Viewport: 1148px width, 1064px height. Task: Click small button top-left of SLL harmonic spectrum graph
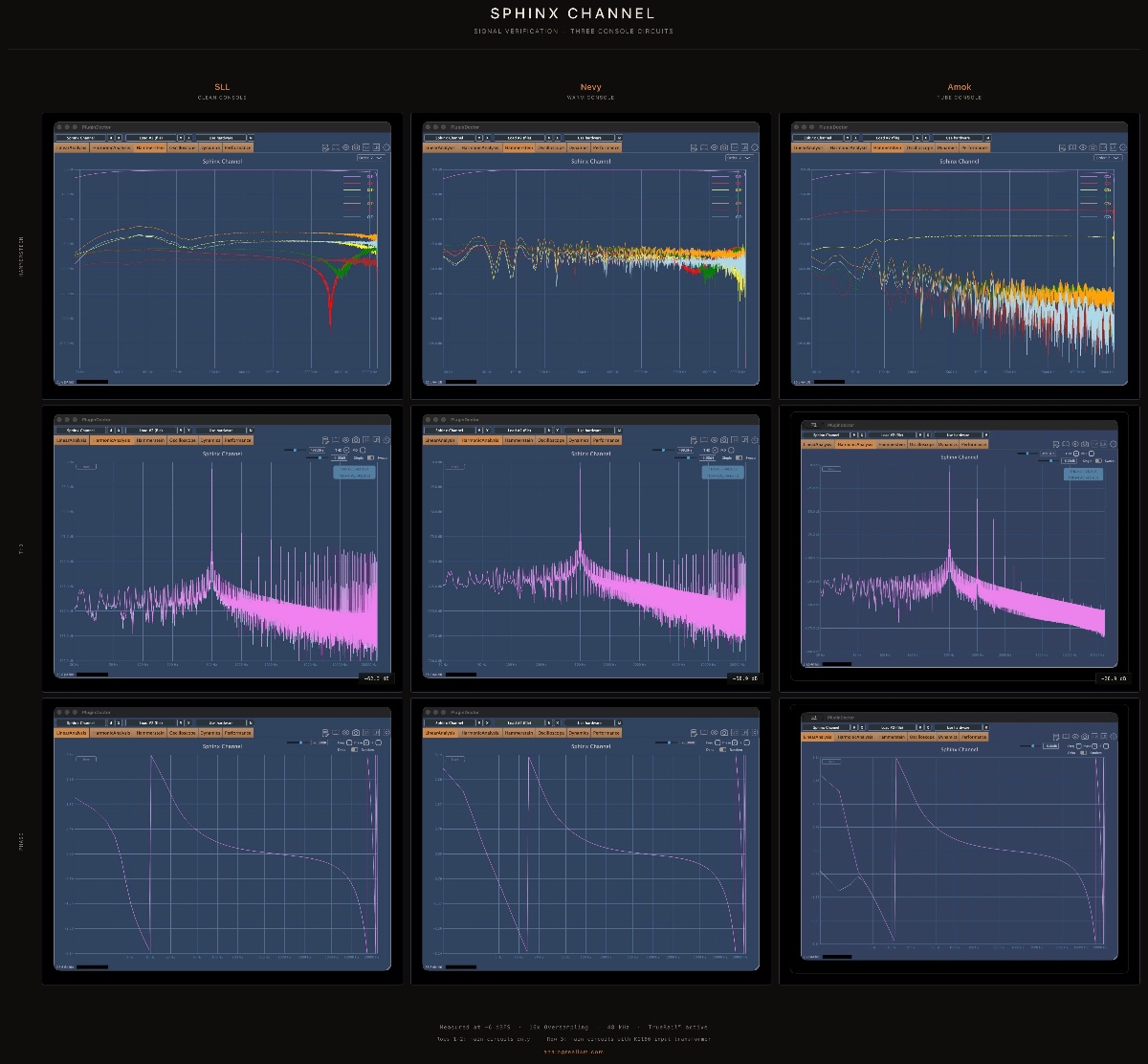pos(86,466)
